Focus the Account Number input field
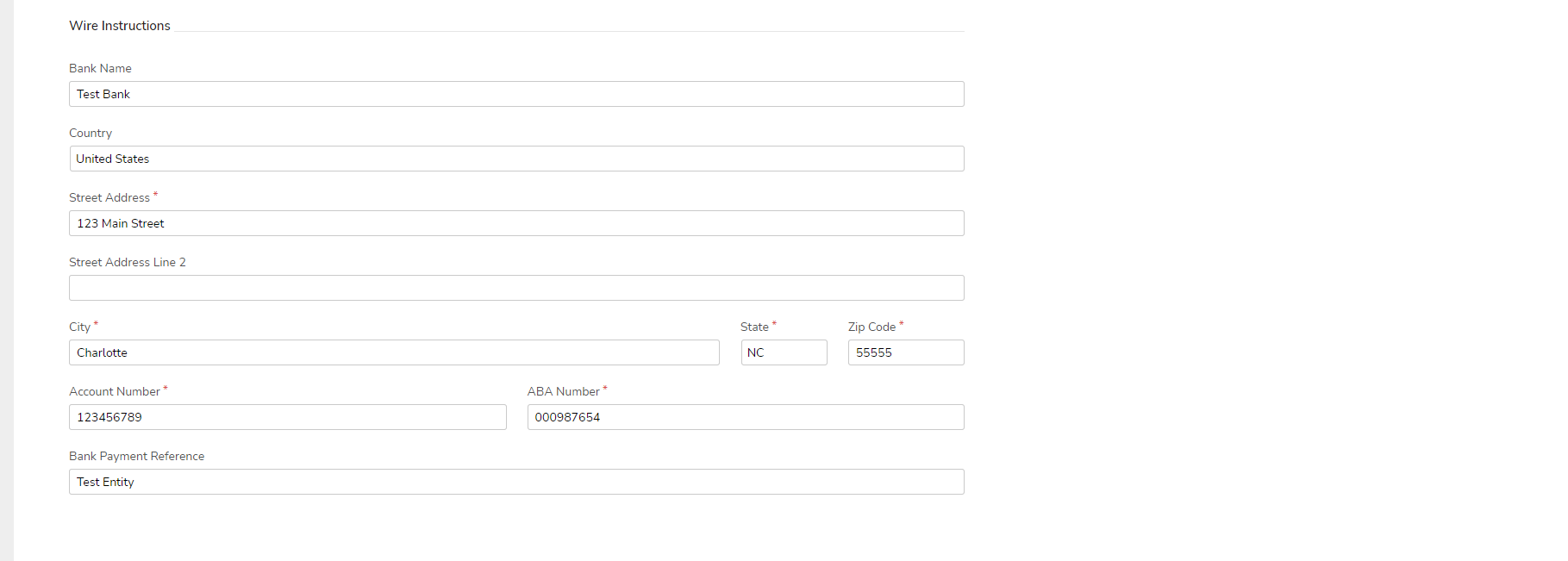Image resolution: width=1568 pixels, height=561 pixels. (x=287, y=417)
